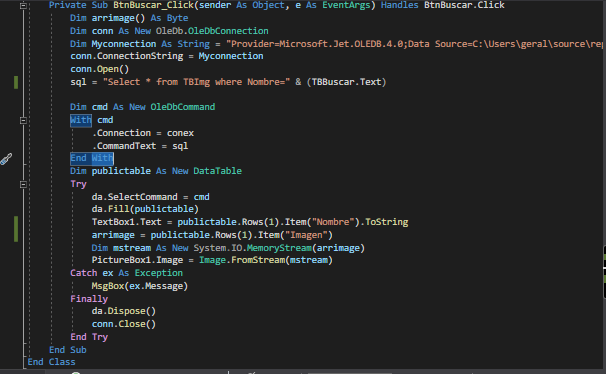Click the "Imagen" string literal
The image size is (606, 374).
pyautogui.click(x=306, y=235)
